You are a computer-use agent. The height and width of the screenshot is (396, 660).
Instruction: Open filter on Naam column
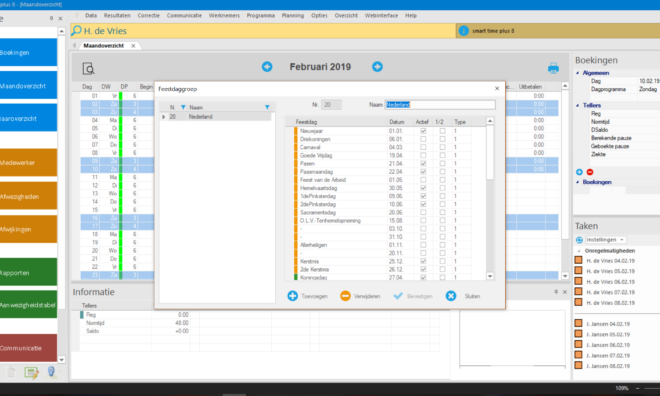tap(267, 107)
